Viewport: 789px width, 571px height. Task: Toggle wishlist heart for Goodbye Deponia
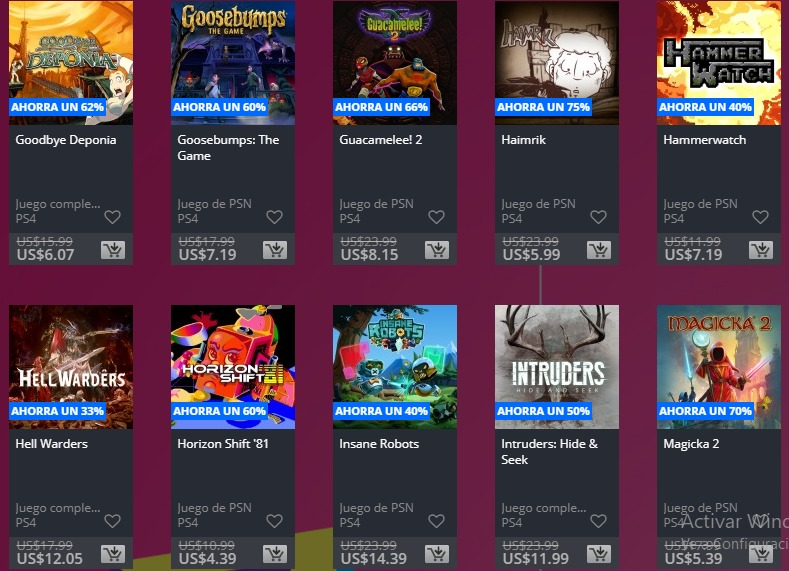tap(113, 217)
